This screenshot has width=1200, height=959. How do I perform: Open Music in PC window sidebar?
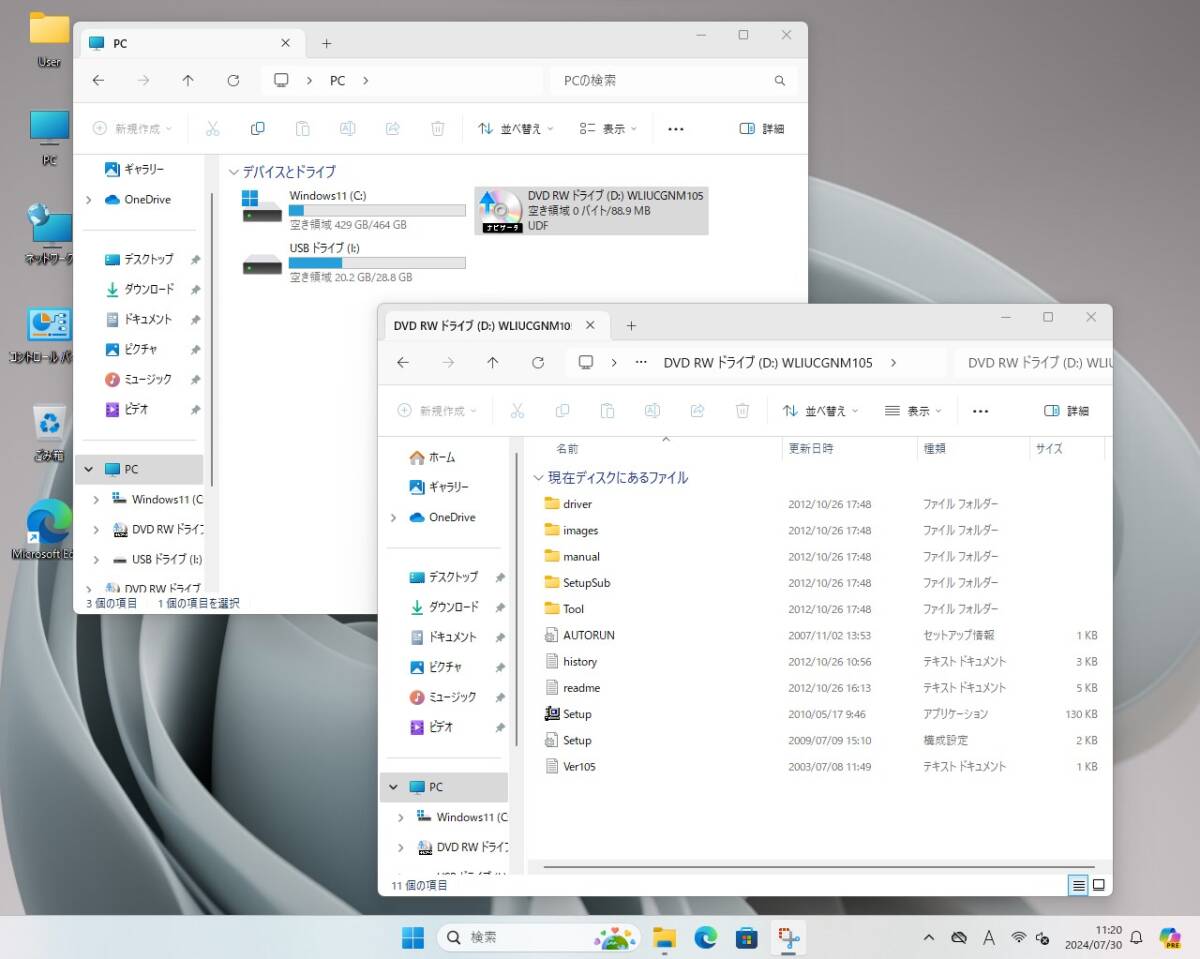138,380
